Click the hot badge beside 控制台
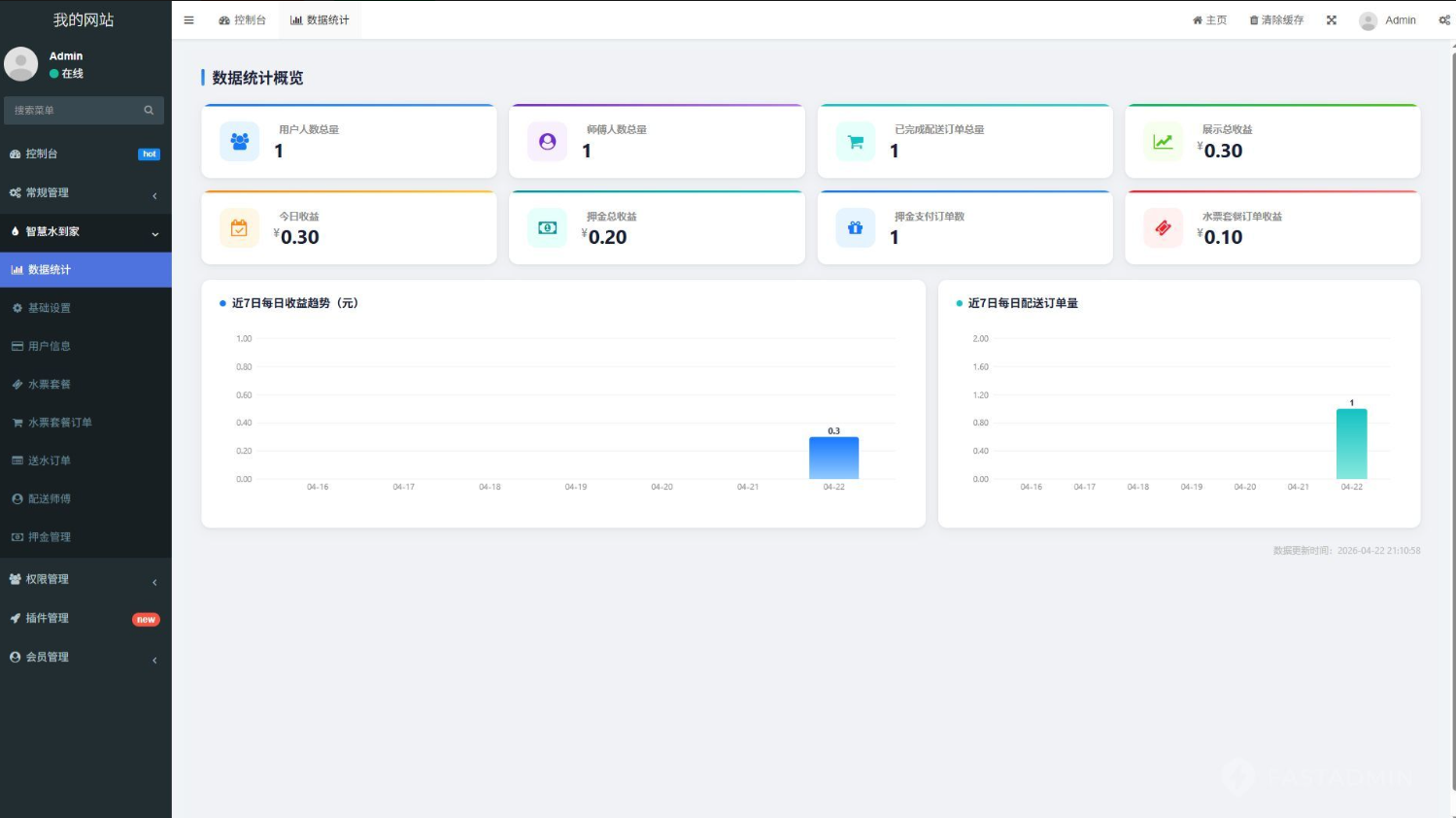 click(149, 154)
